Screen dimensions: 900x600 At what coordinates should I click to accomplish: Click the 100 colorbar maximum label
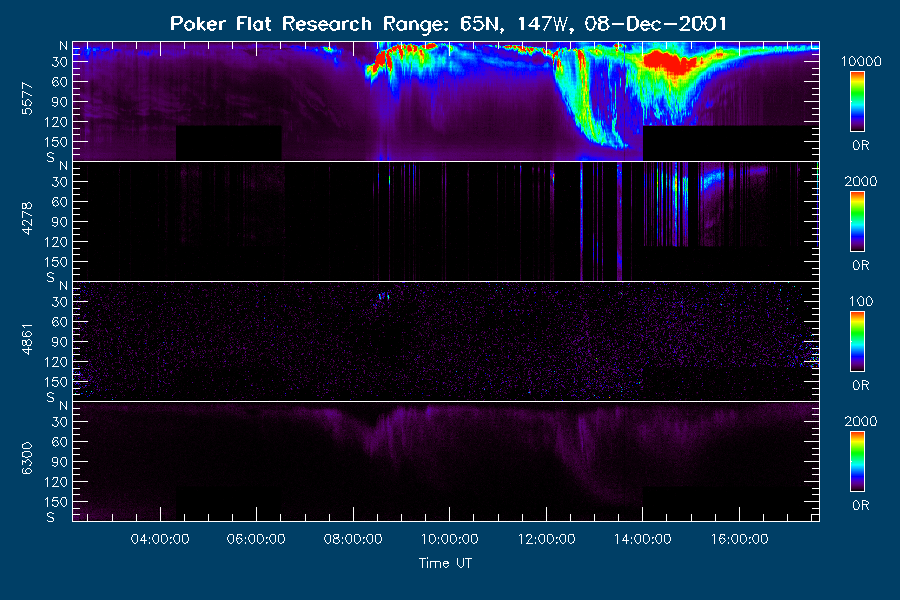pos(861,301)
